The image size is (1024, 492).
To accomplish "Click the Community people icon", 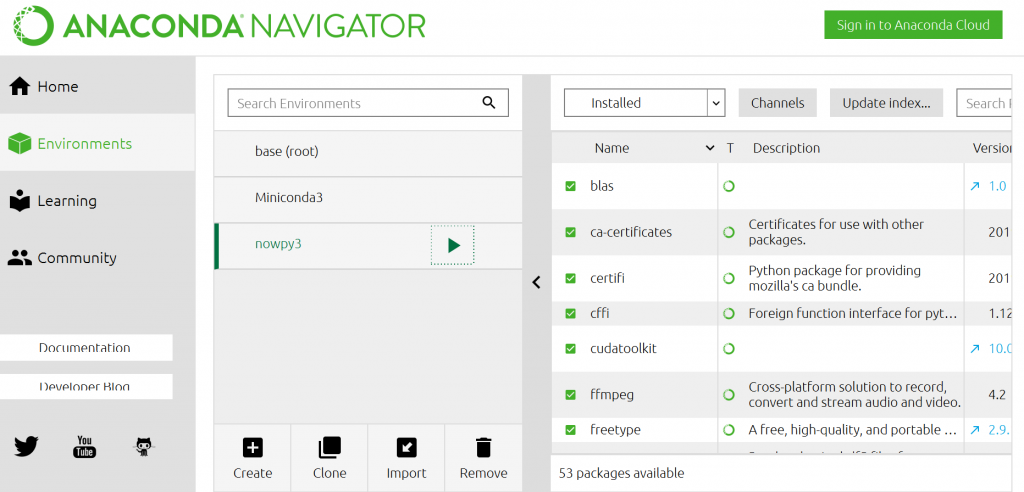I will click(20, 257).
